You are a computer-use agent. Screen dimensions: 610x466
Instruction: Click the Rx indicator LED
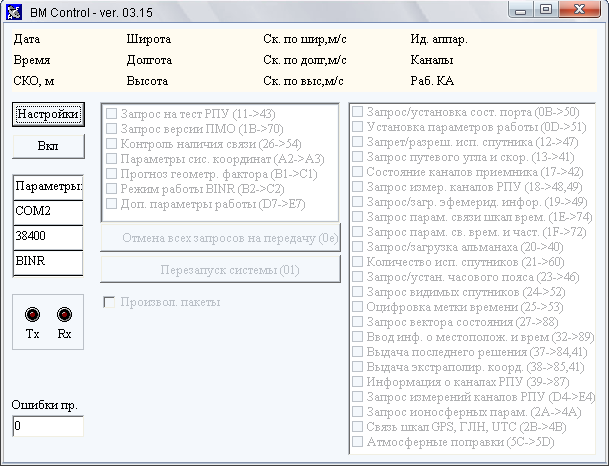(65, 314)
